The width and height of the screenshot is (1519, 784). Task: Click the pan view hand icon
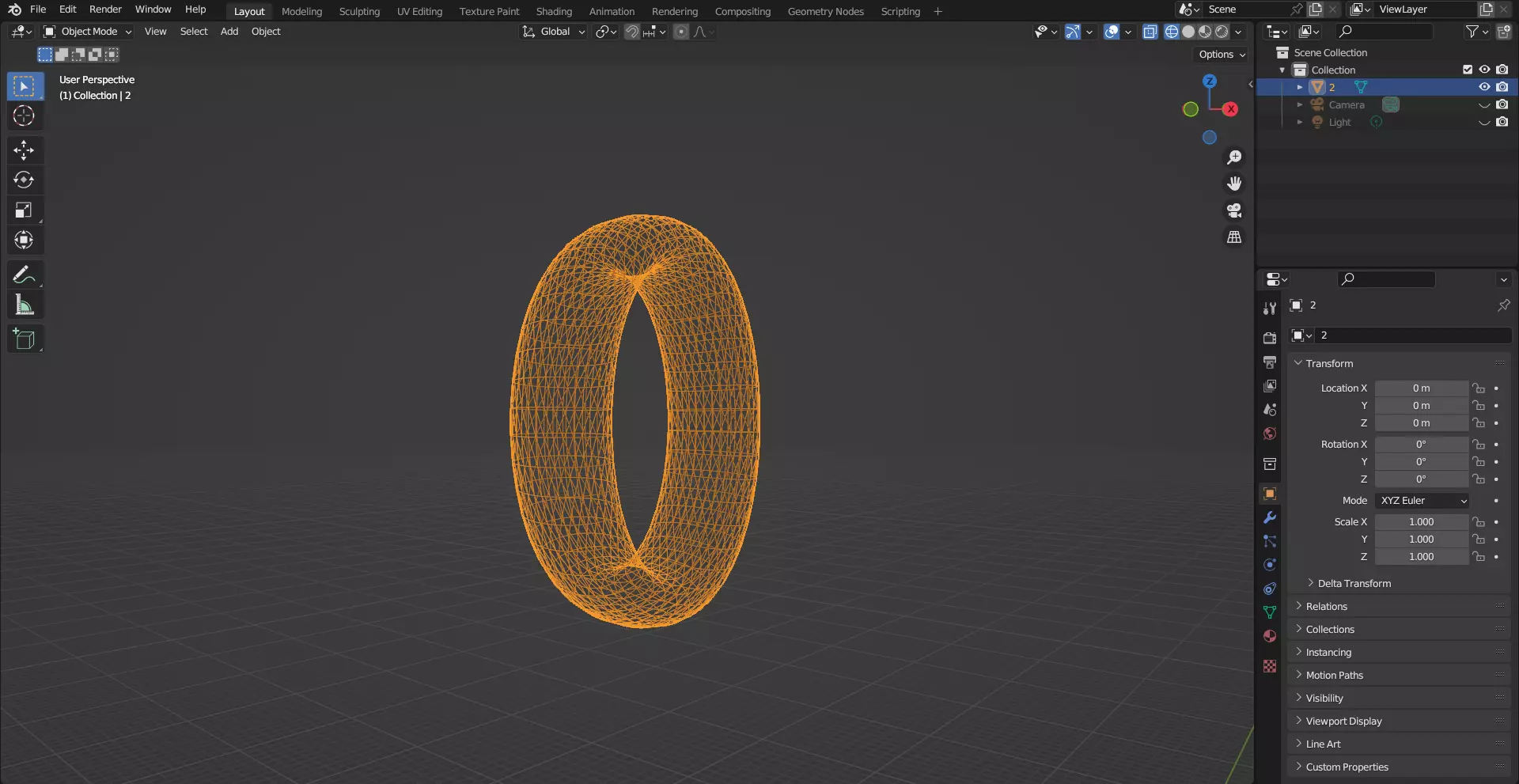click(x=1234, y=184)
